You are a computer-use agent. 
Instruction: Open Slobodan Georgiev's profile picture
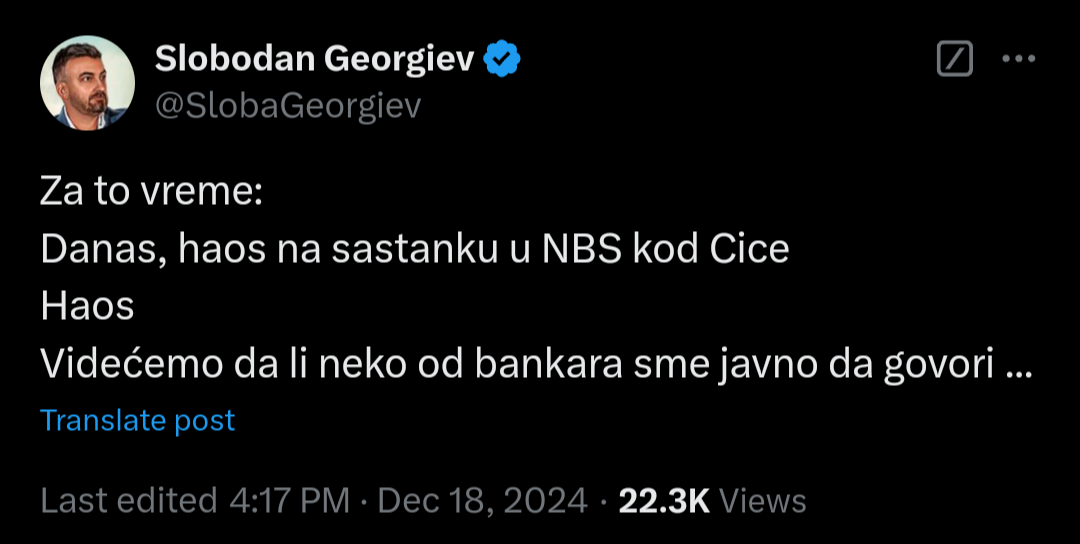tap(87, 83)
